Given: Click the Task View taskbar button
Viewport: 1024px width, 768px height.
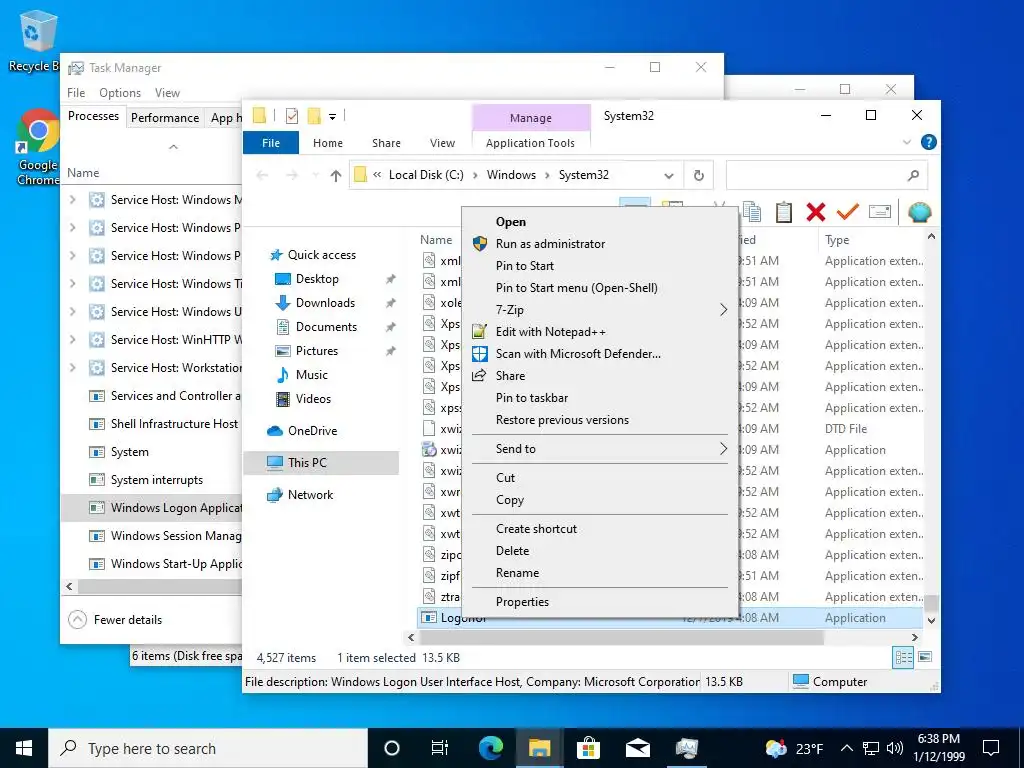Looking at the screenshot, I should (440, 748).
